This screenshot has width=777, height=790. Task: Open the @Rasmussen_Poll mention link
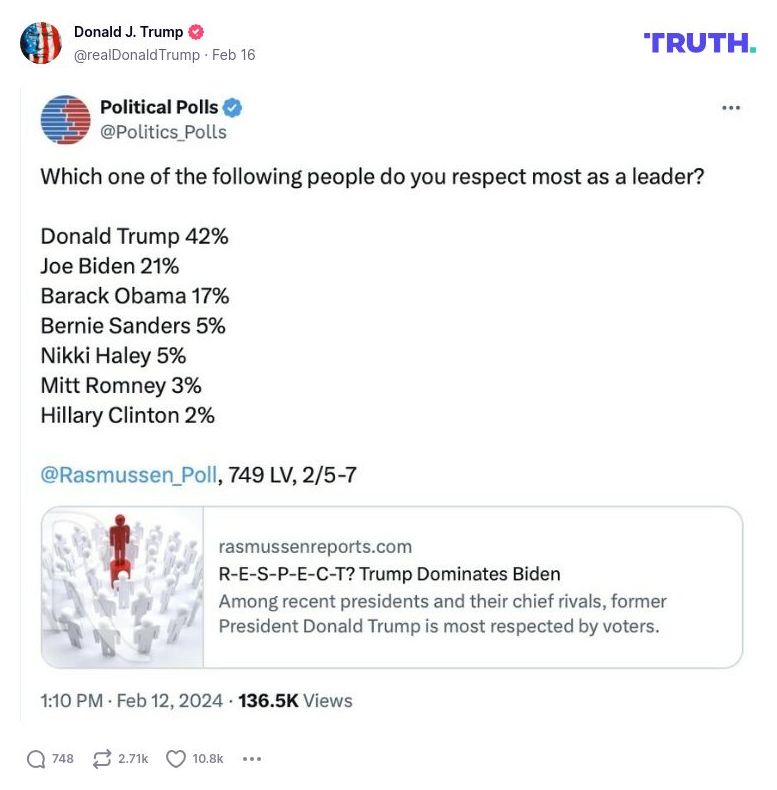[128, 475]
